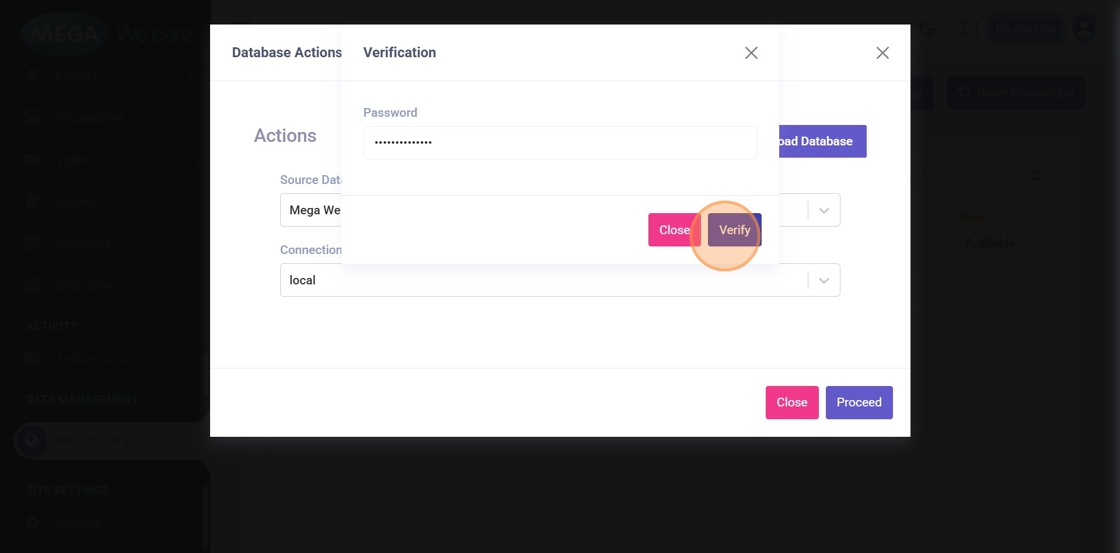Click the Upload Database button
Viewport: 1120px width, 553px height.
tap(816, 141)
